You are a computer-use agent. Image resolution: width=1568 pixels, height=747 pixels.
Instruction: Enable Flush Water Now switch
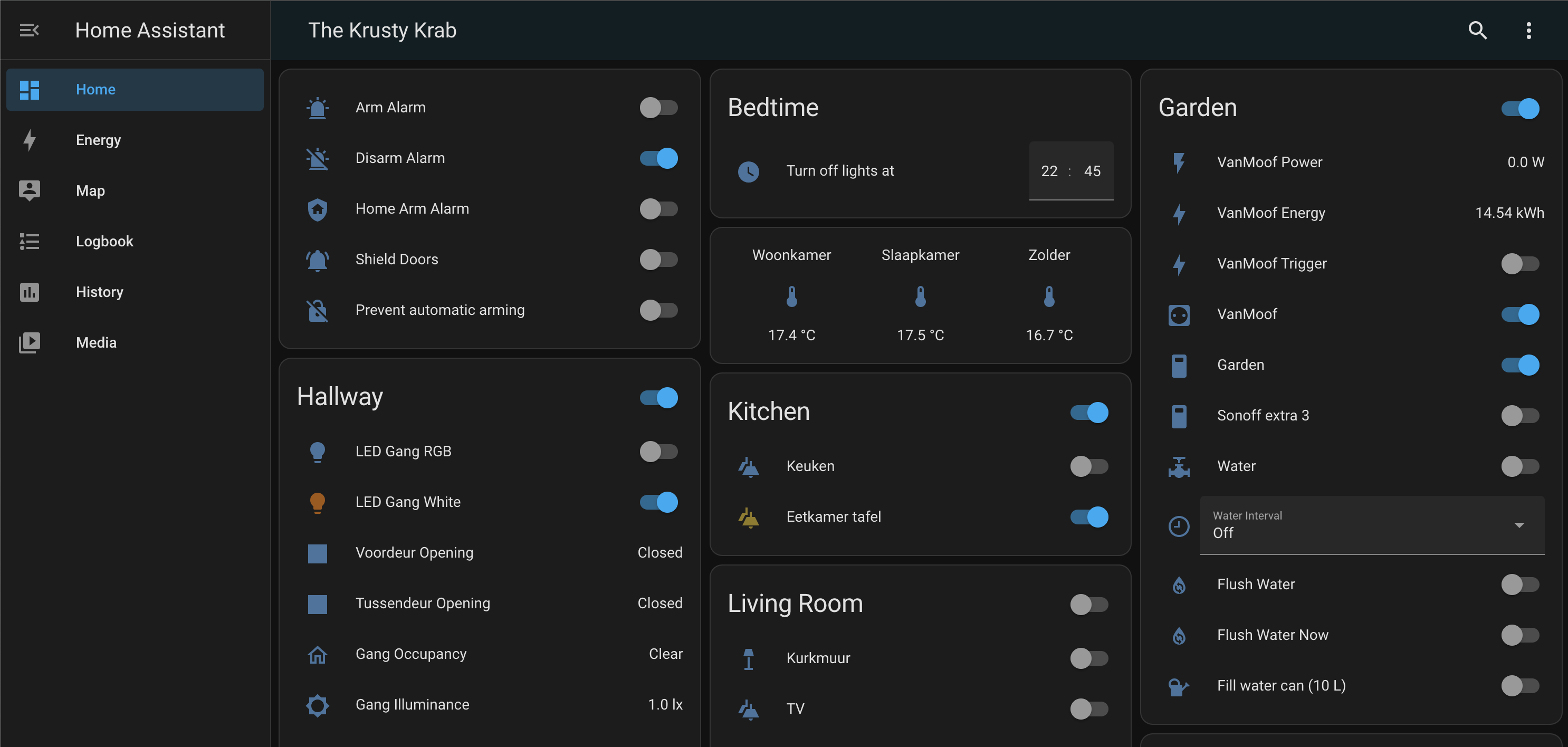[1520, 635]
